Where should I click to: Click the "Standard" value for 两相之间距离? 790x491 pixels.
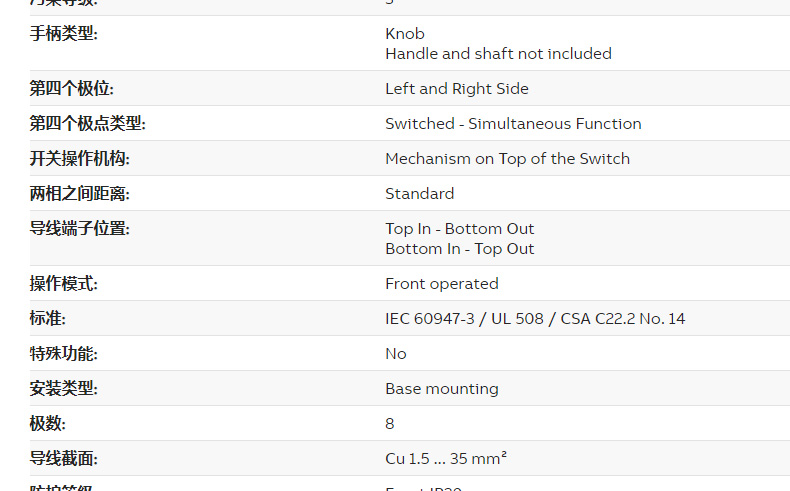(x=420, y=194)
